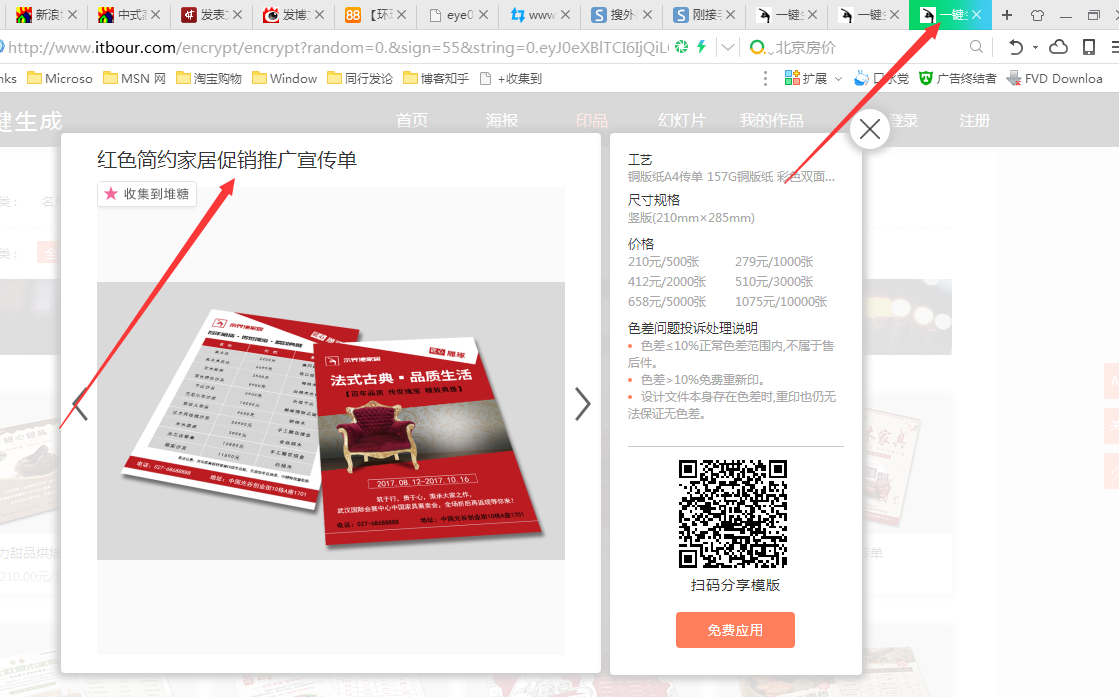The height and width of the screenshot is (697, 1119).
Task: Expand the address bar dropdown arrow
Action: click(727, 46)
